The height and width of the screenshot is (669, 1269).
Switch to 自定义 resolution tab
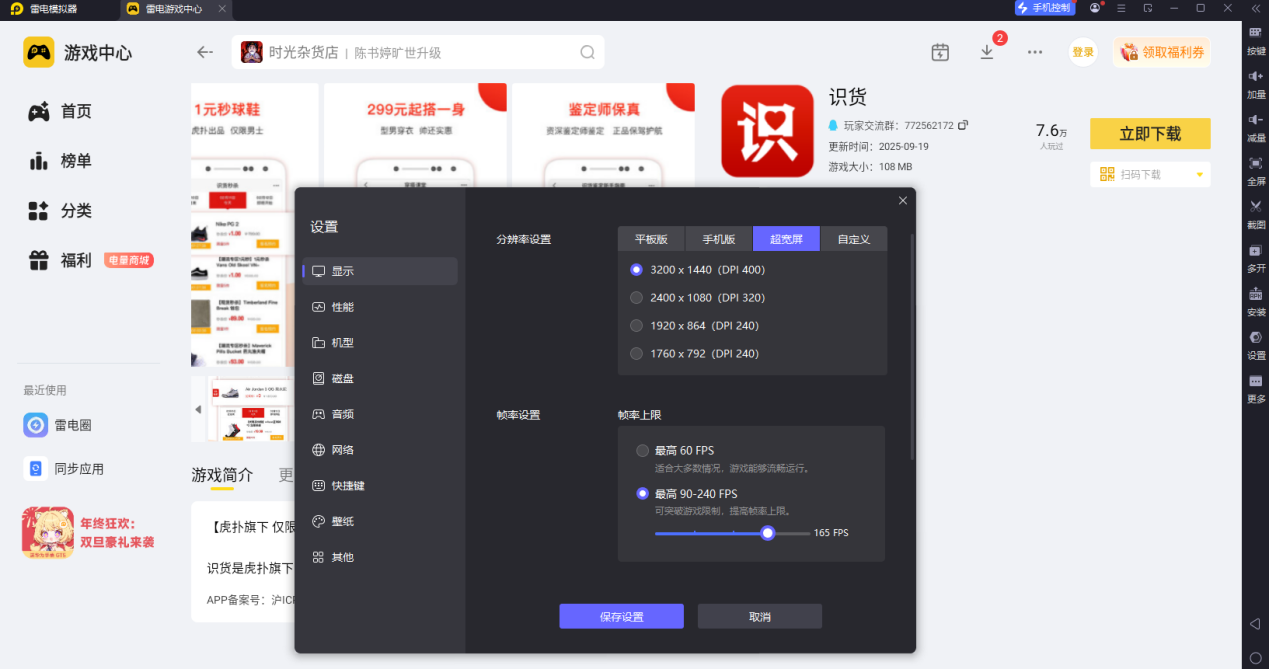point(854,239)
